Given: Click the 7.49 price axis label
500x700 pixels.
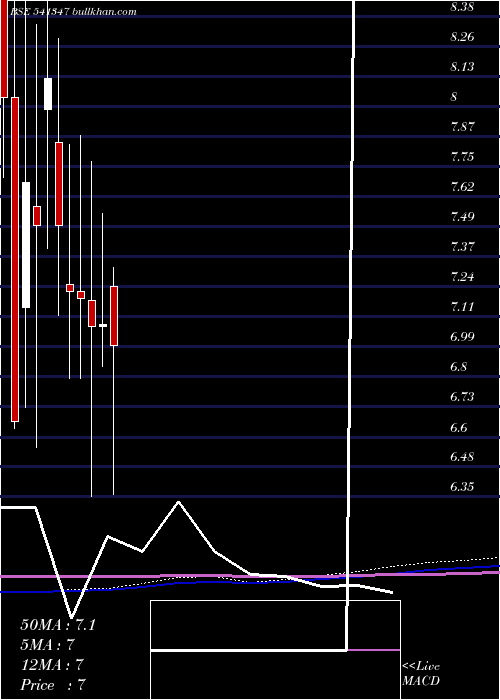Looking at the screenshot, I should [x=462, y=217].
